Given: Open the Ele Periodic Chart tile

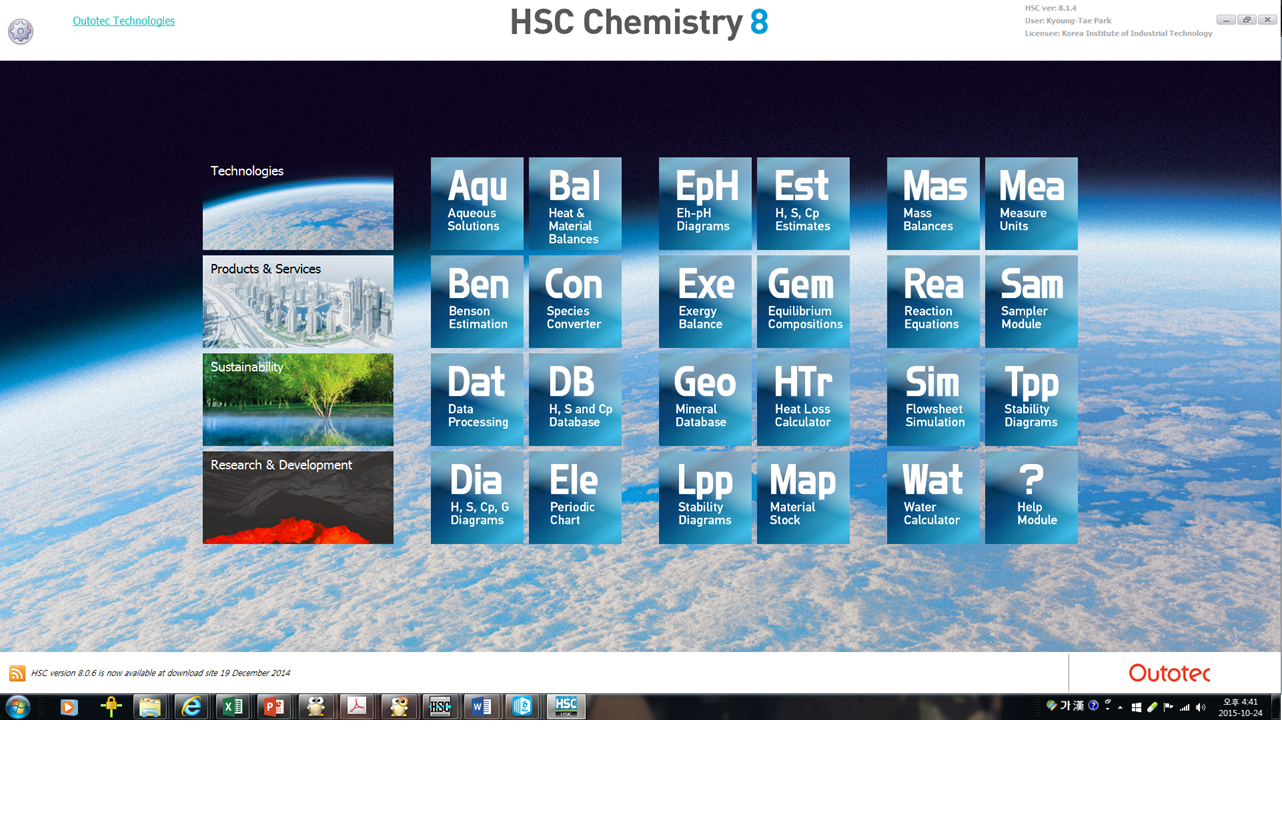Looking at the screenshot, I should pyautogui.click(x=575, y=497).
